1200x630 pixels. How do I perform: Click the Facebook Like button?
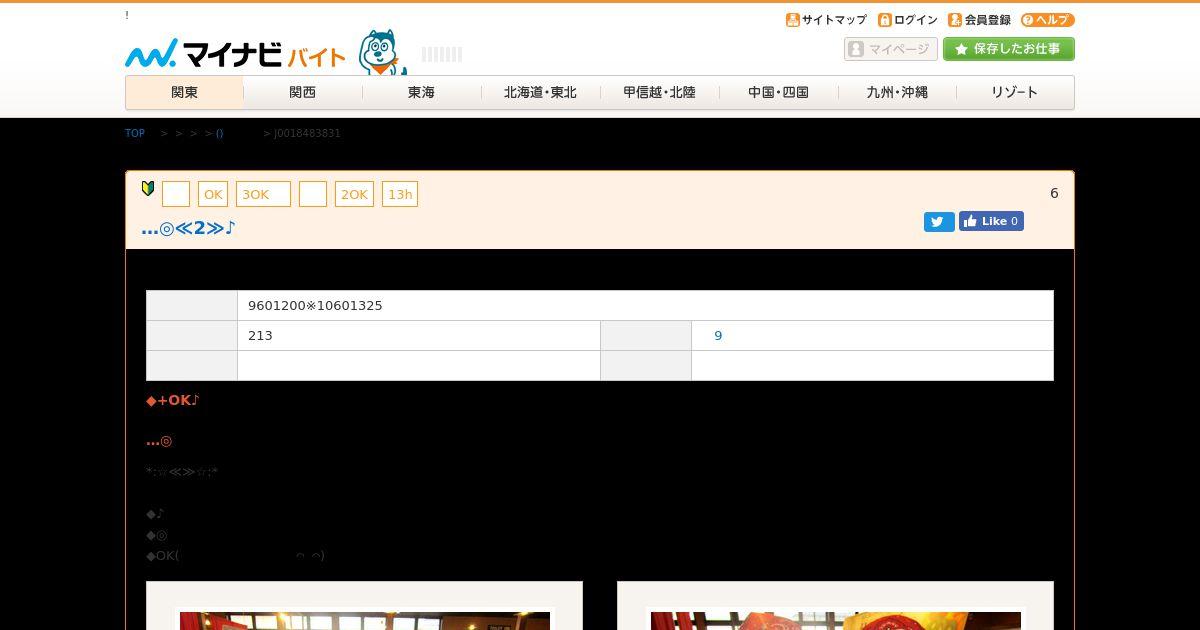point(991,221)
